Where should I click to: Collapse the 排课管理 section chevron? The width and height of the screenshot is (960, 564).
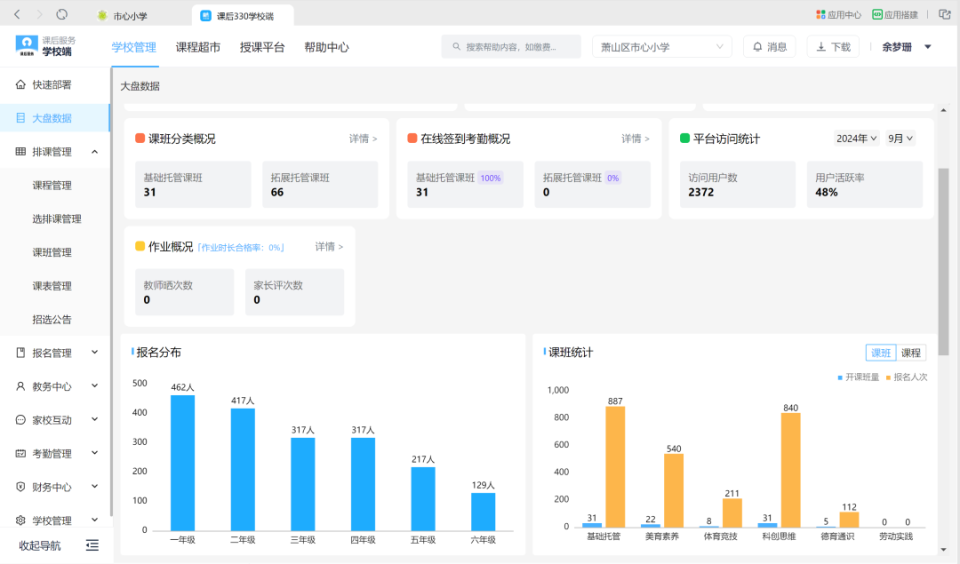tap(94, 151)
